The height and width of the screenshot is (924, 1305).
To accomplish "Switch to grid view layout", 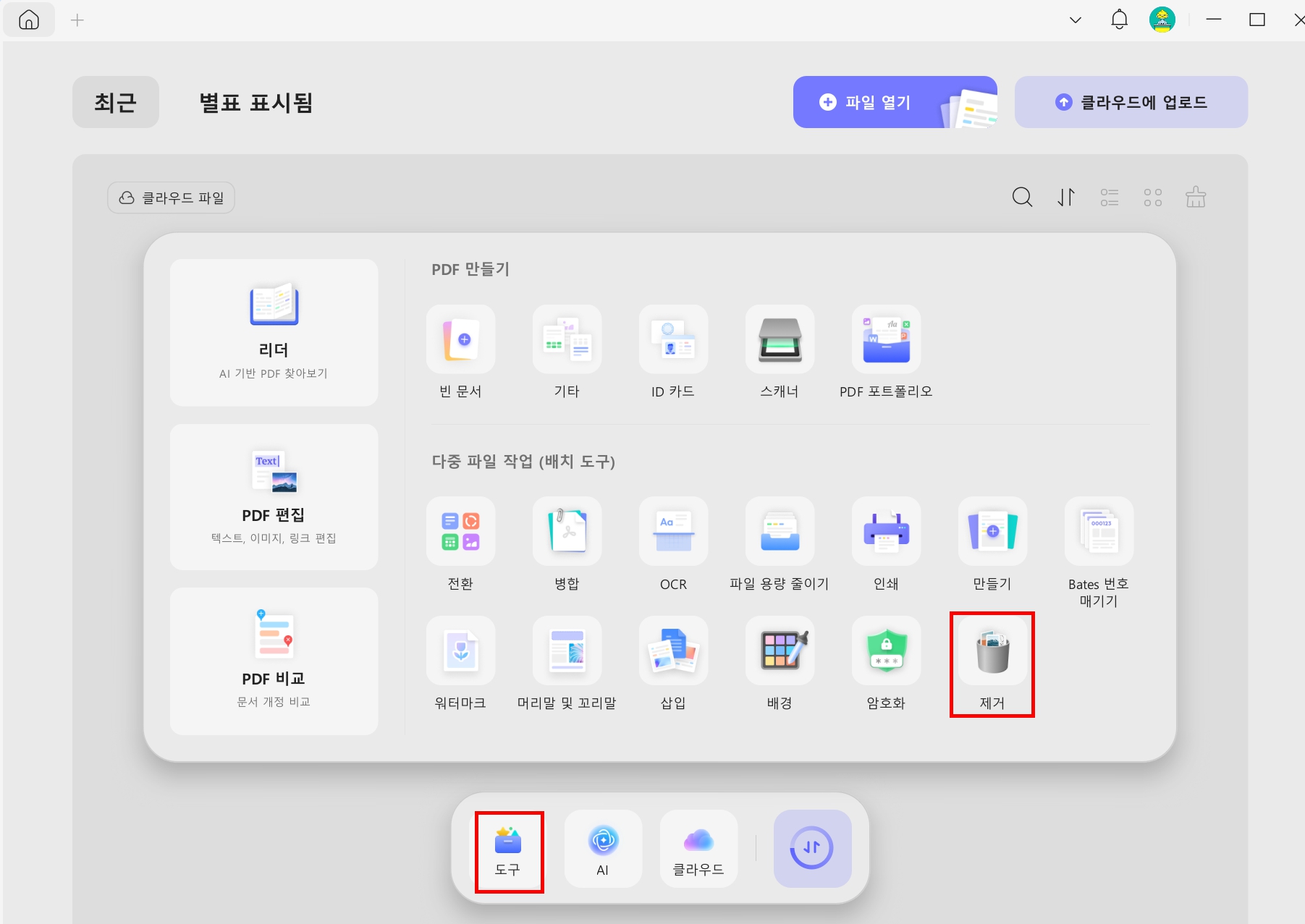I will tap(1153, 197).
